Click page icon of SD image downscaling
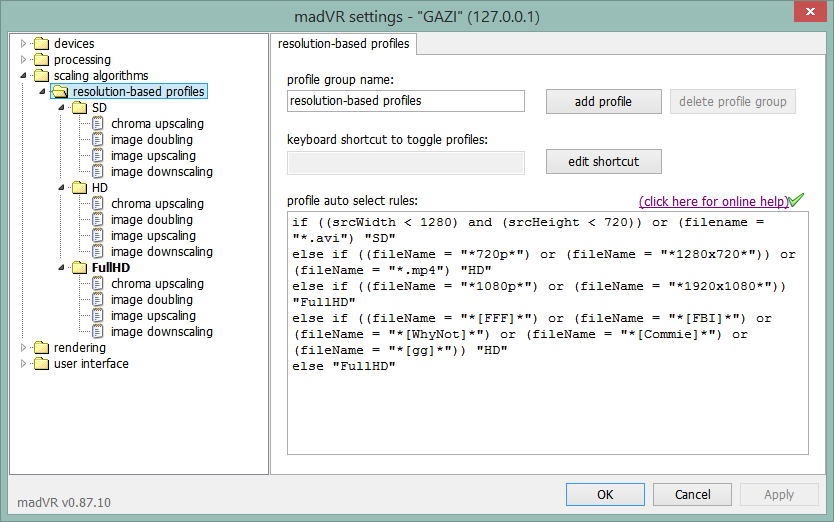Screen dimensions: 834x522 point(97,171)
